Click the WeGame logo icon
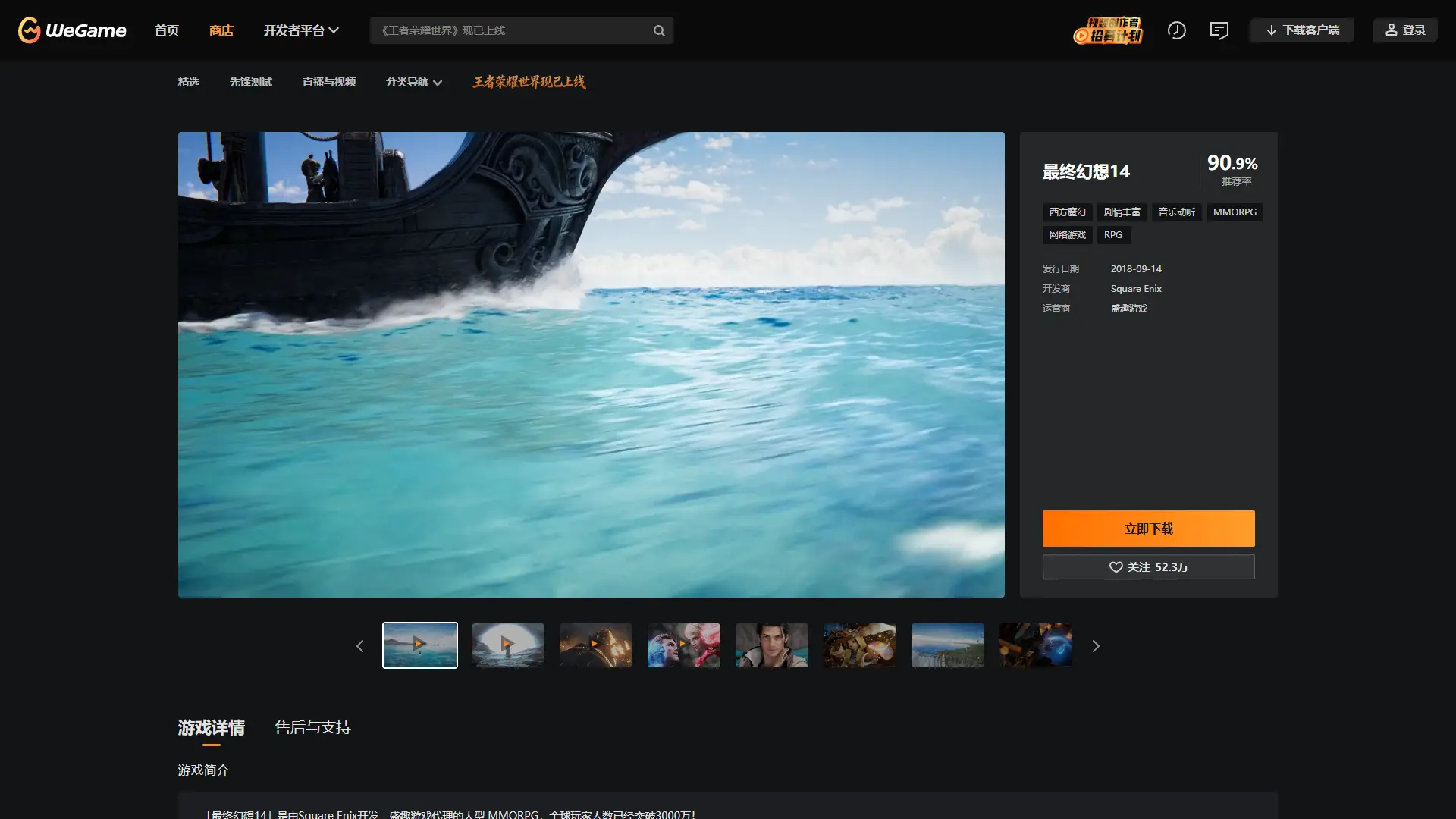Screen dimensions: 1456x819 [x=30, y=30]
